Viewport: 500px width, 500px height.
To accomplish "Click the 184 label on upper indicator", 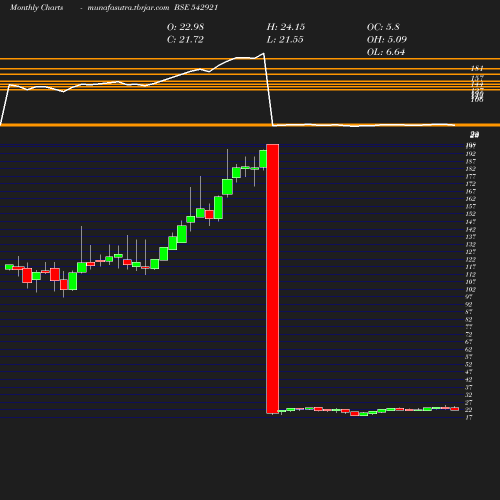I will 477,68.
